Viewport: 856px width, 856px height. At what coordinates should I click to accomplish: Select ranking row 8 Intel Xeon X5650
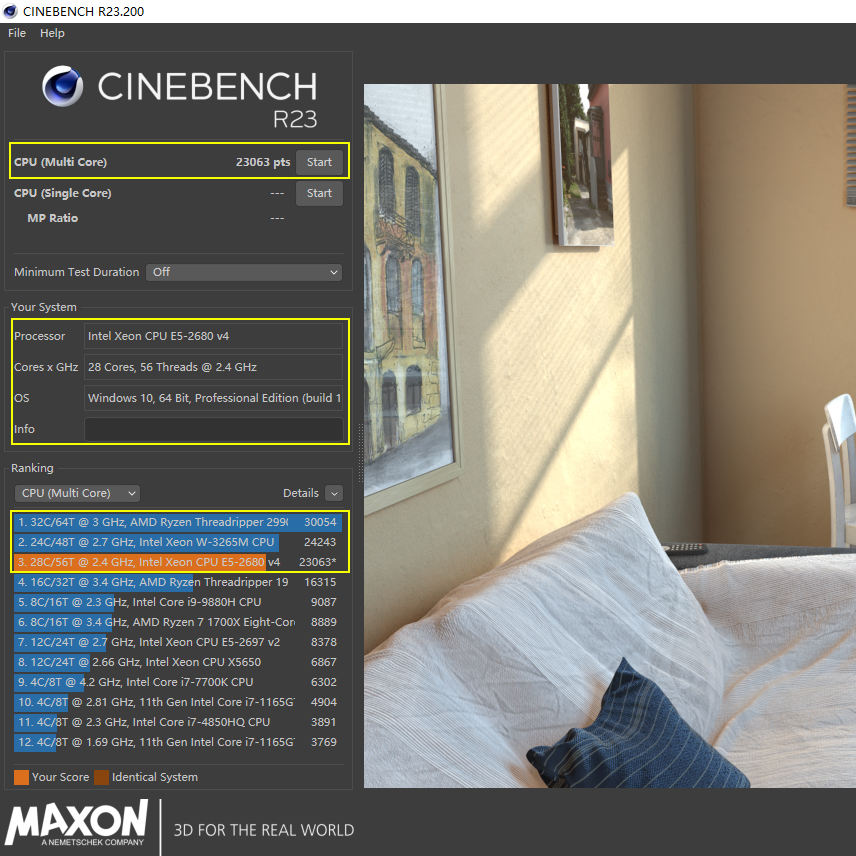(178, 662)
